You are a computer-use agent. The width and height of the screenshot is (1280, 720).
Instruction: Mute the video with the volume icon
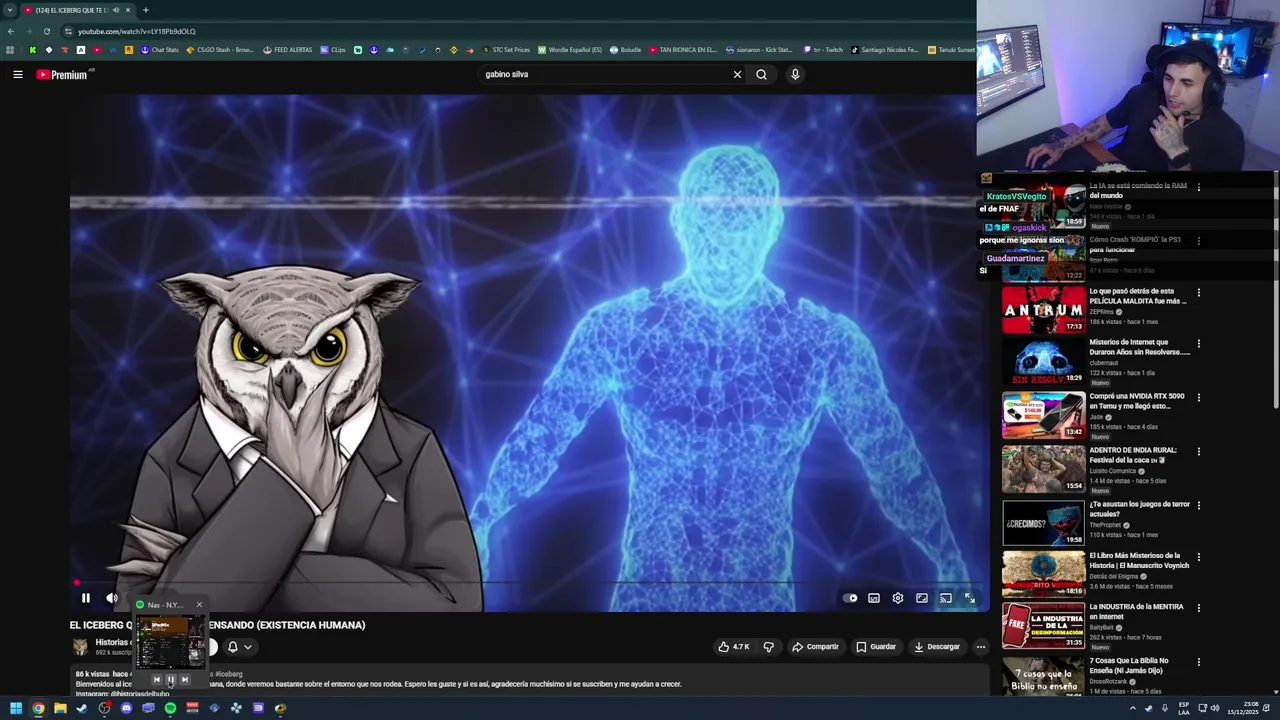pos(111,598)
